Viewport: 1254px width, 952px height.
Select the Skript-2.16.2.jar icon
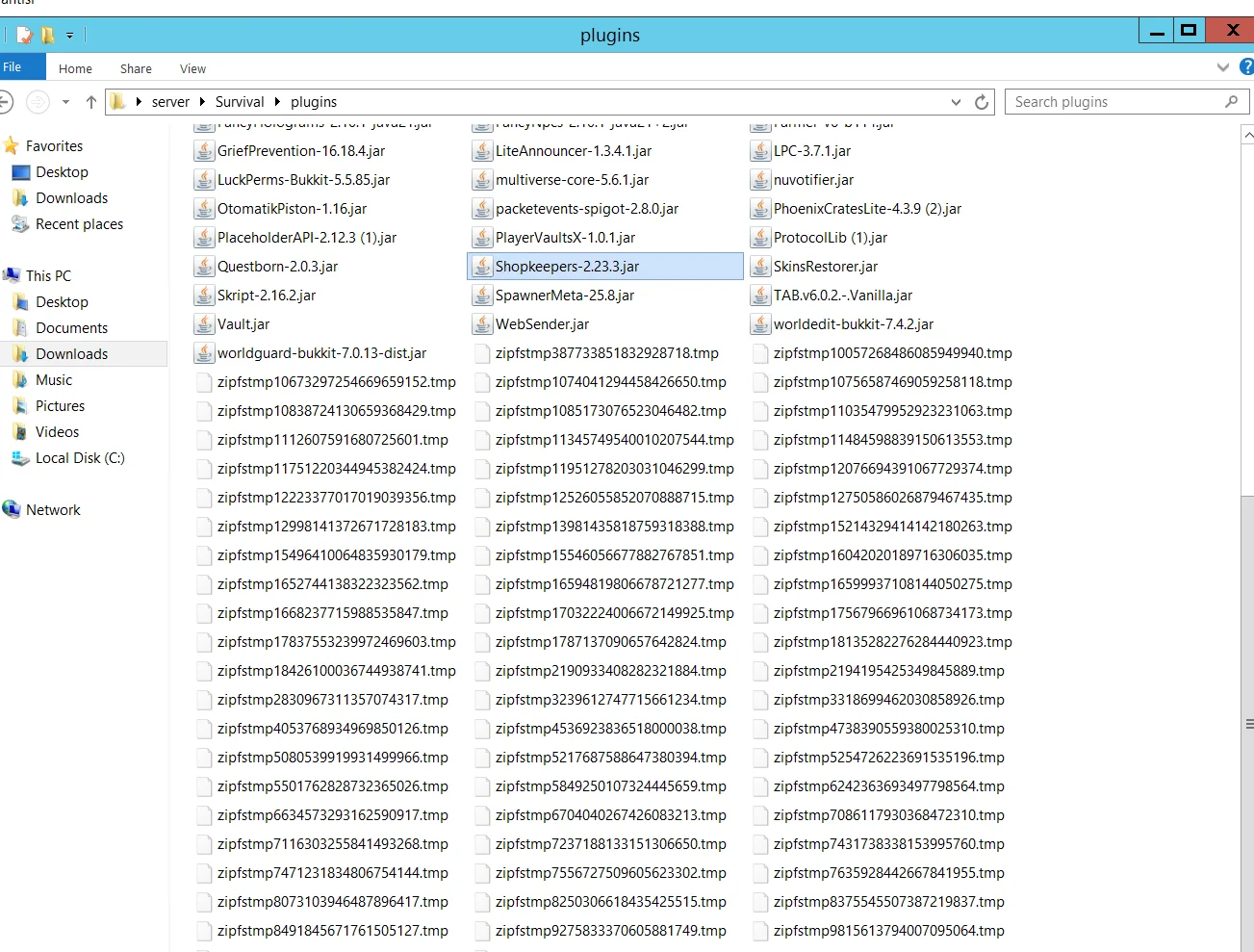(x=204, y=296)
